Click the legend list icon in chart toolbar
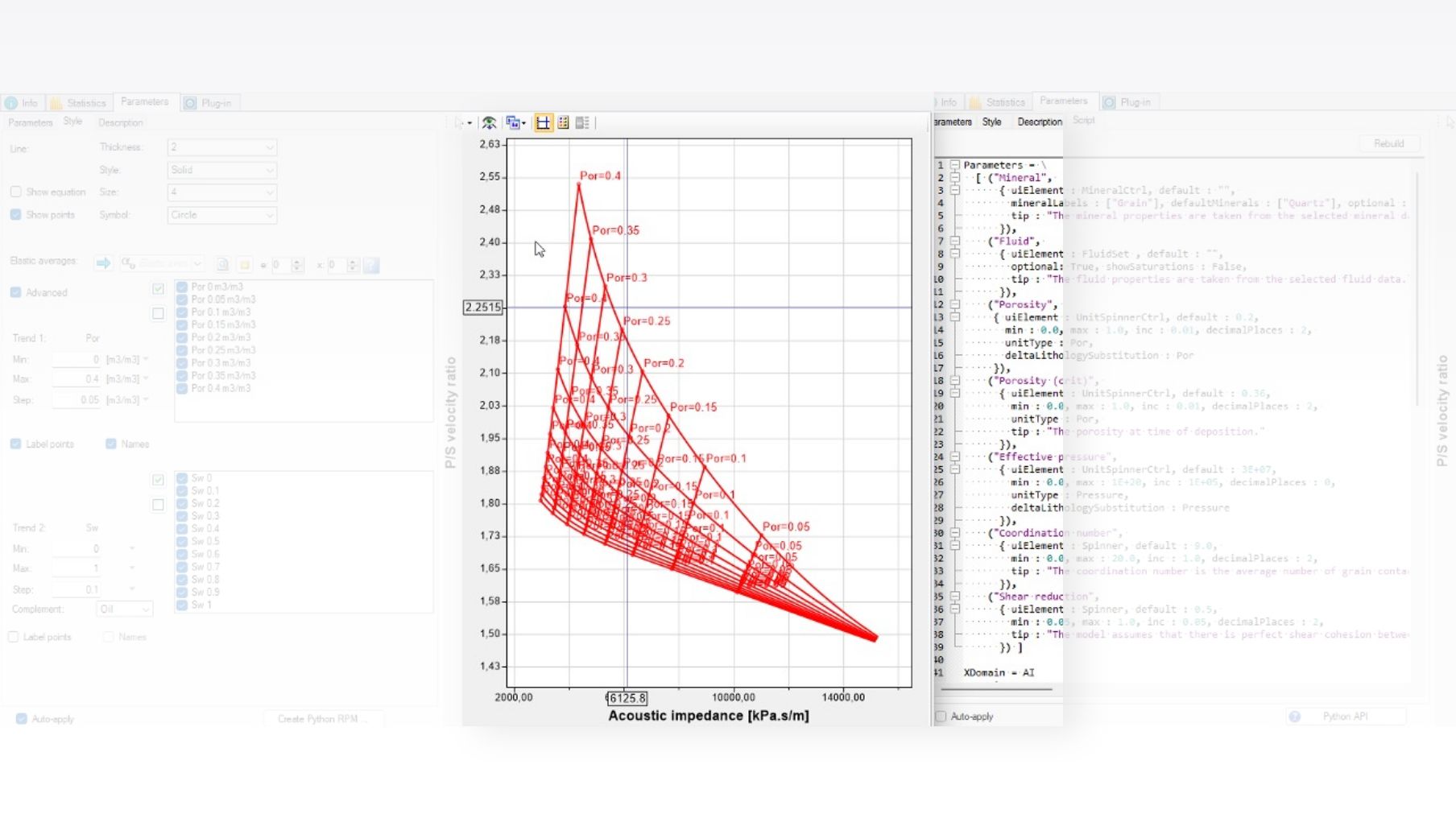The height and width of the screenshot is (818, 1456). click(582, 123)
